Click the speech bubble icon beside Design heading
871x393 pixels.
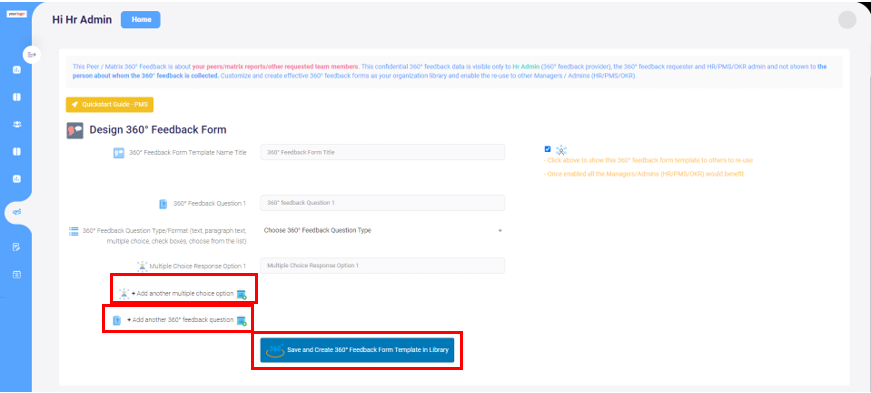[75, 131]
